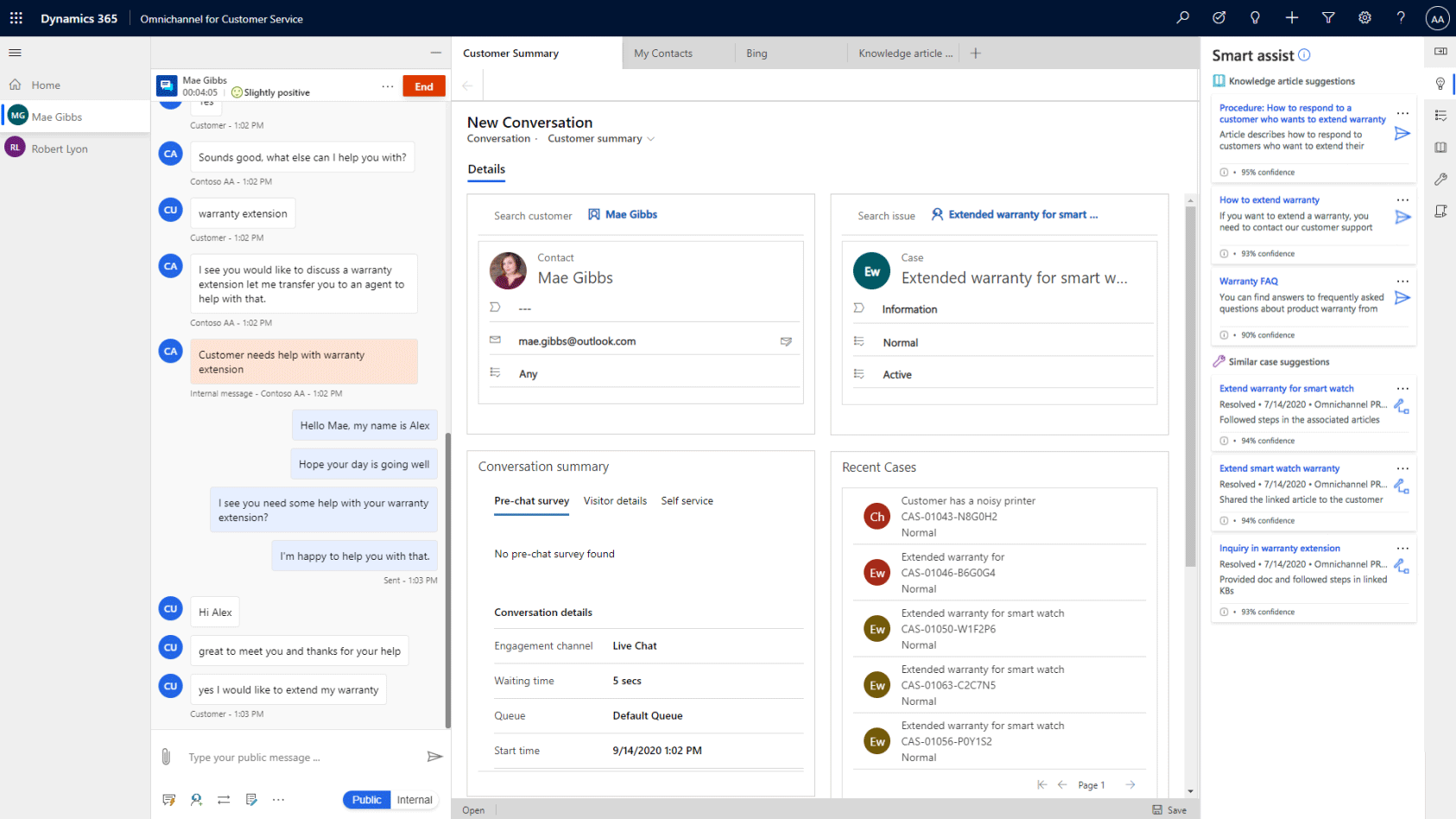Image resolution: width=1456 pixels, height=819 pixels.
Task: Switch message mode to Internal
Action: point(415,800)
